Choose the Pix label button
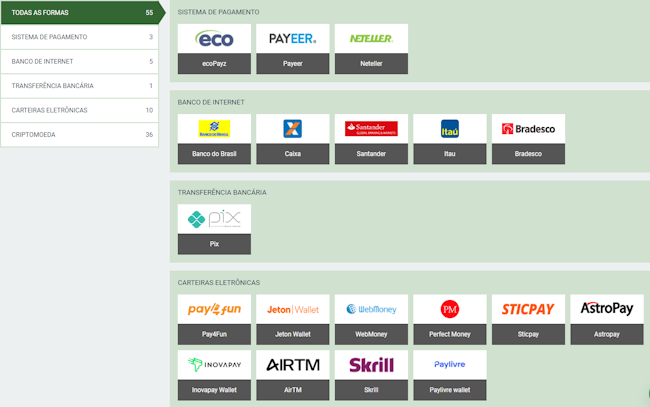This screenshot has height=407, width=650. pyautogui.click(x=214, y=244)
